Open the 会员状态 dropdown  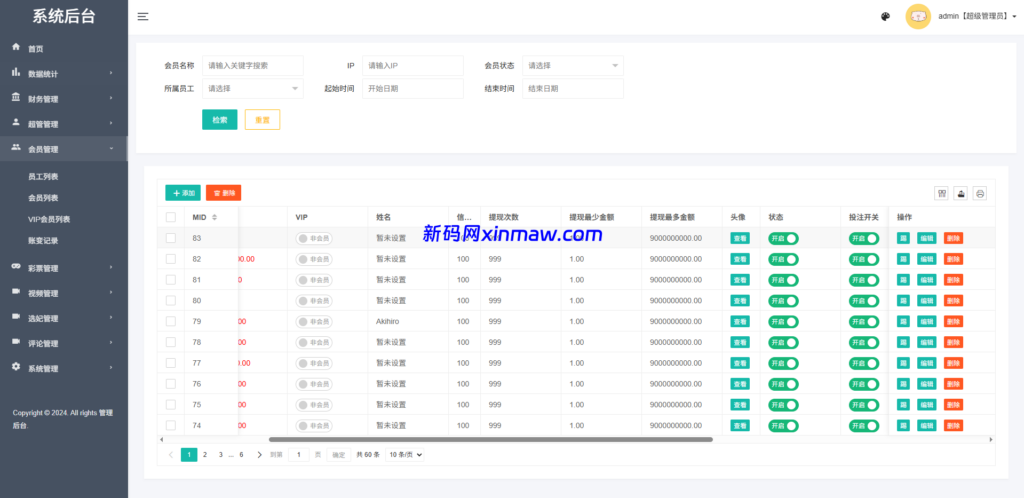[573, 65]
